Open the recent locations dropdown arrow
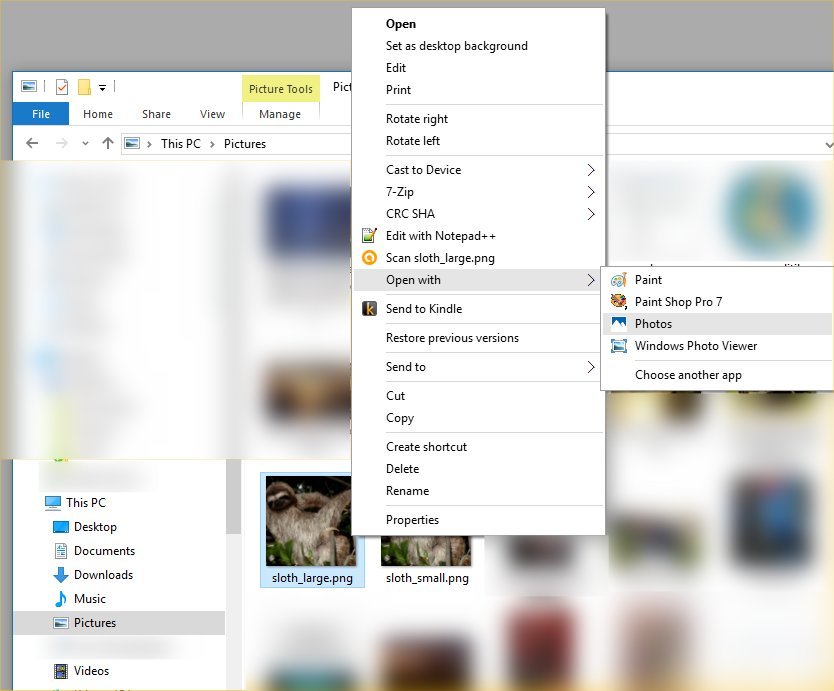Screen dimensions: 834x691 click(85, 143)
